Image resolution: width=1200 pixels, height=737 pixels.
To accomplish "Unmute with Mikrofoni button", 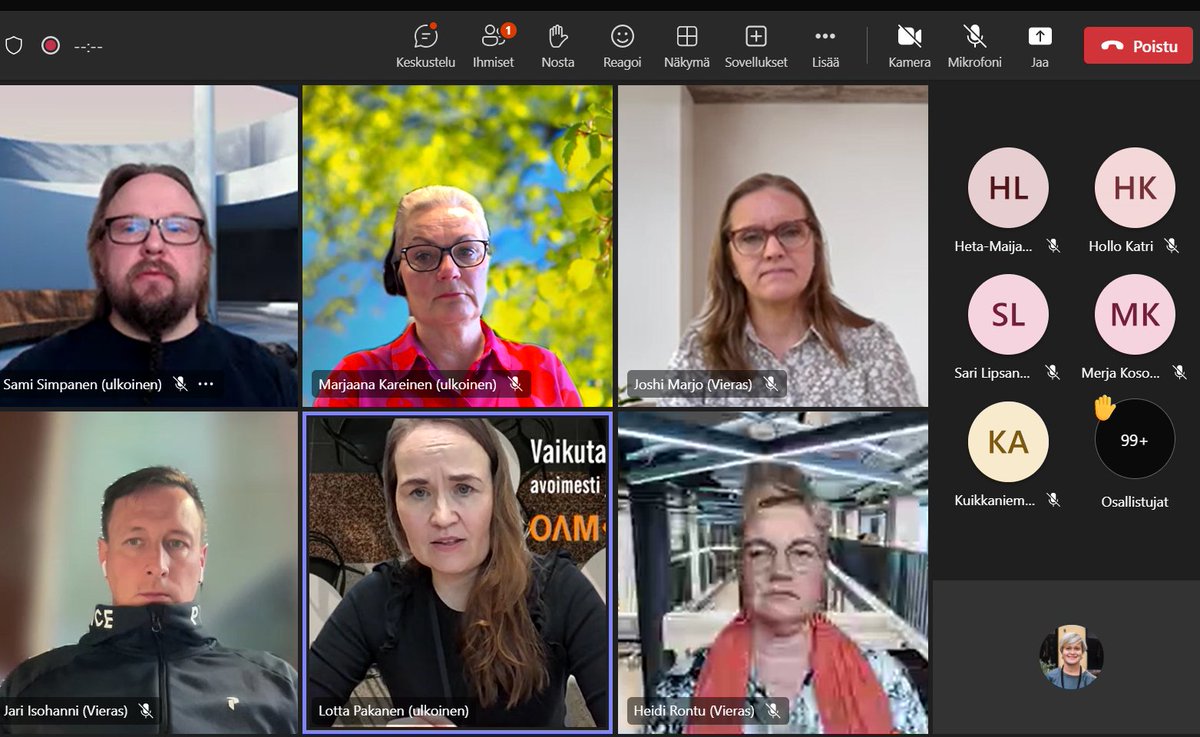I will pyautogui.click(x=975, y=46).
